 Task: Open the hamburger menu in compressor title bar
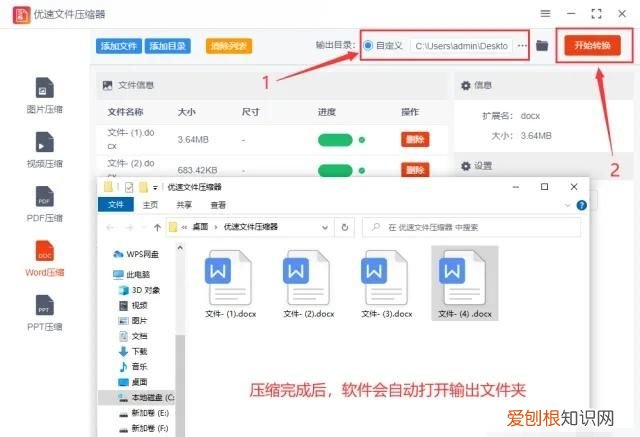click(545, 13)
